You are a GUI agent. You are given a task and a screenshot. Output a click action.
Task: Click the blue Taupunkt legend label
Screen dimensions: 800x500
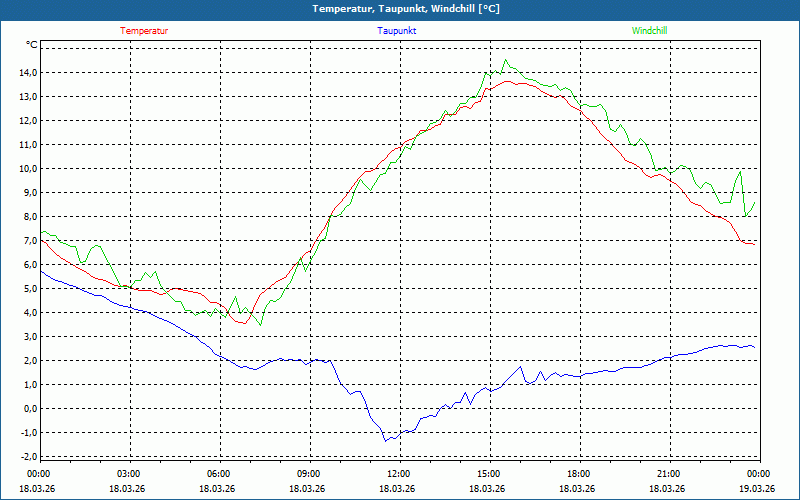click(x=397, y=31)
